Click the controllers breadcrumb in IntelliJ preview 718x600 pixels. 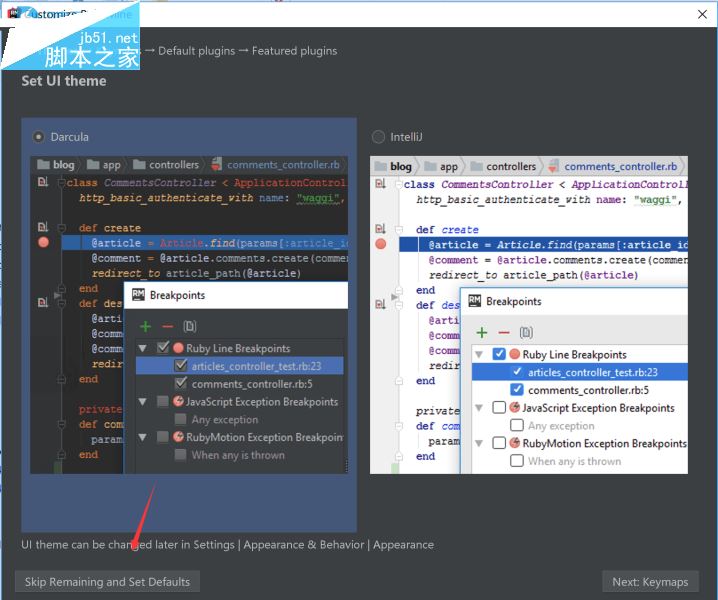click(504, 166)
